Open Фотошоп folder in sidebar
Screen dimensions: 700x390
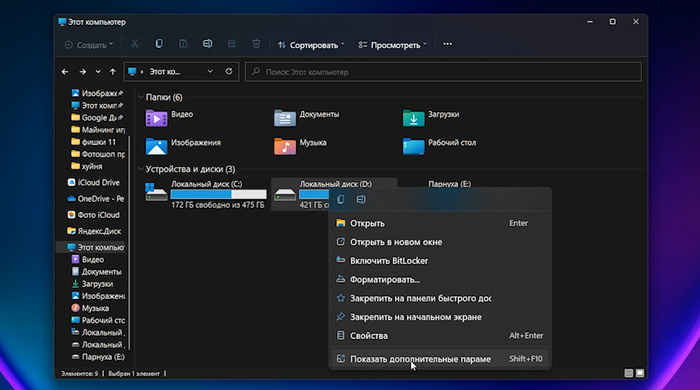[x=98, y=154]
